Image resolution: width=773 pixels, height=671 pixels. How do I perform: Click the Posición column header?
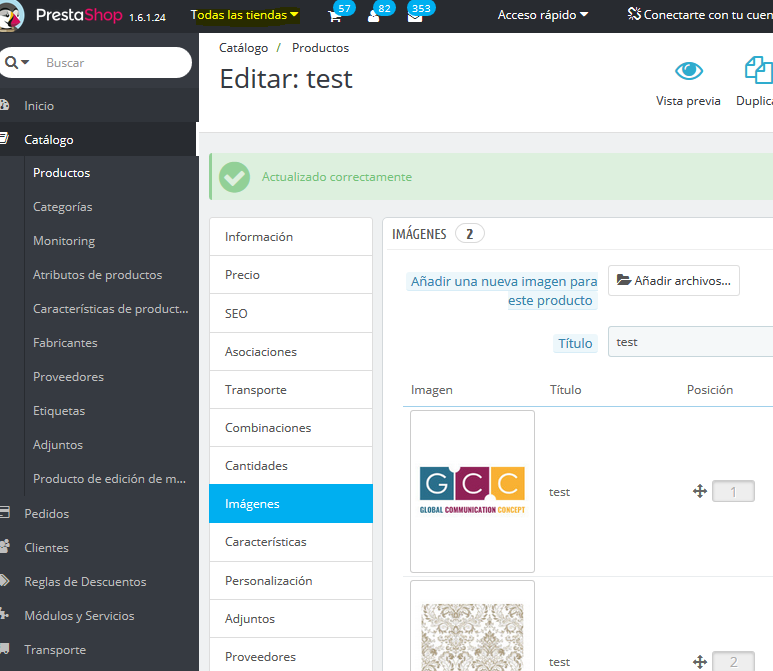[x=710, y=390]
